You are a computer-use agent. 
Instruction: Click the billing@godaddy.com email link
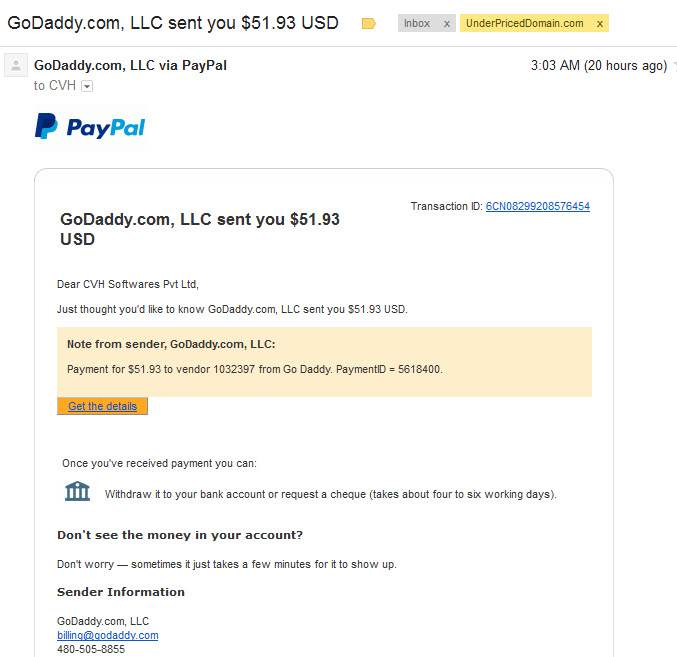[108, 635]
